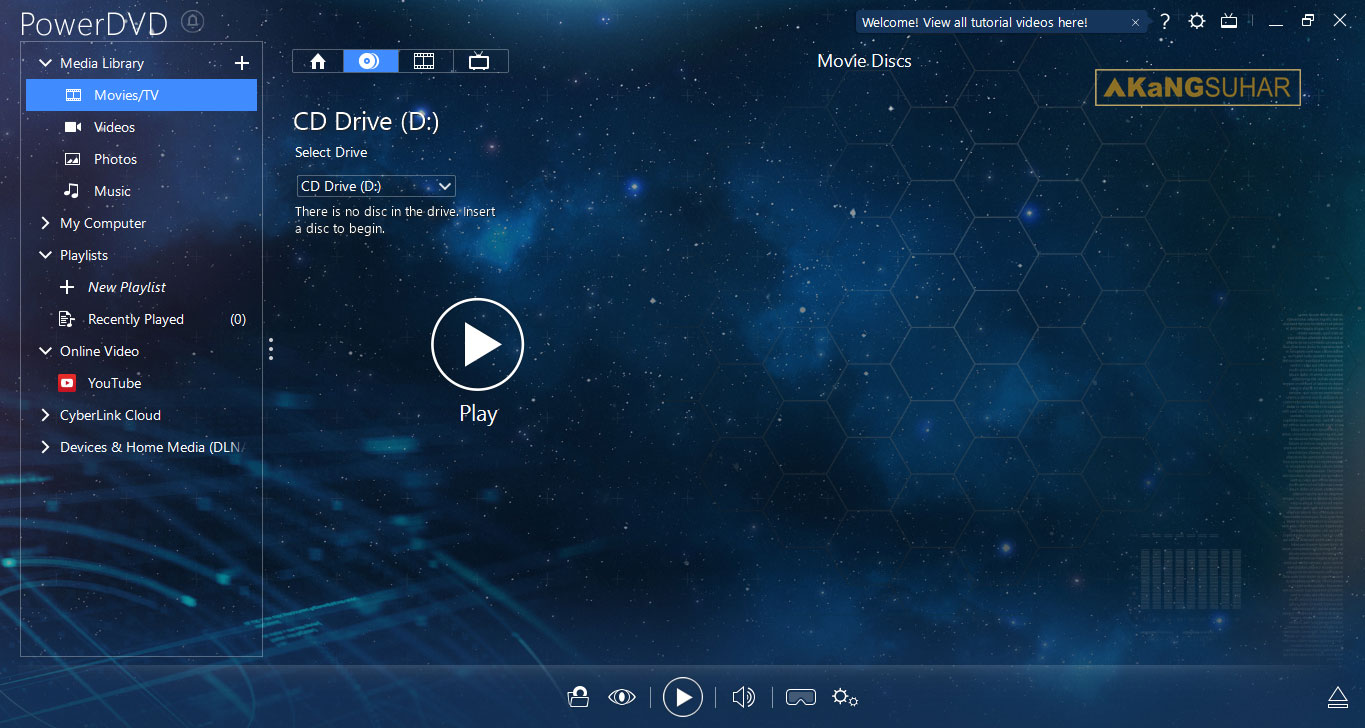Click the New Playlist plus icon
This screenshot has height=728, width=1365.
(67, 287)
